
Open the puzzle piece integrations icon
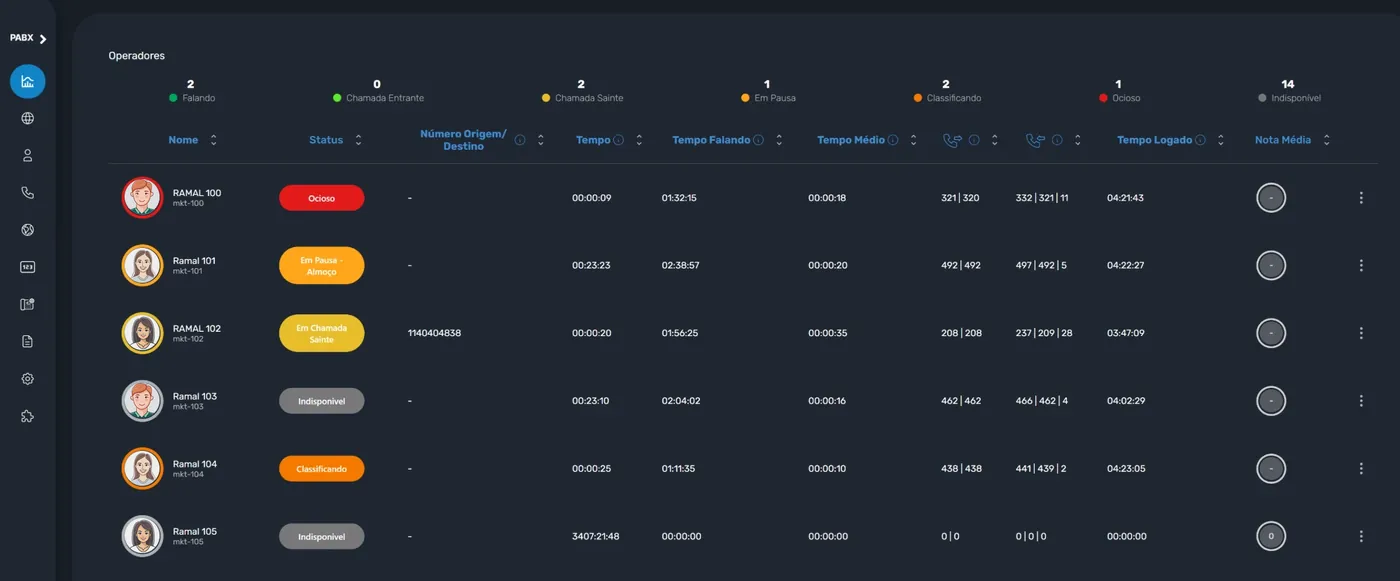click(x=28, y=416)
